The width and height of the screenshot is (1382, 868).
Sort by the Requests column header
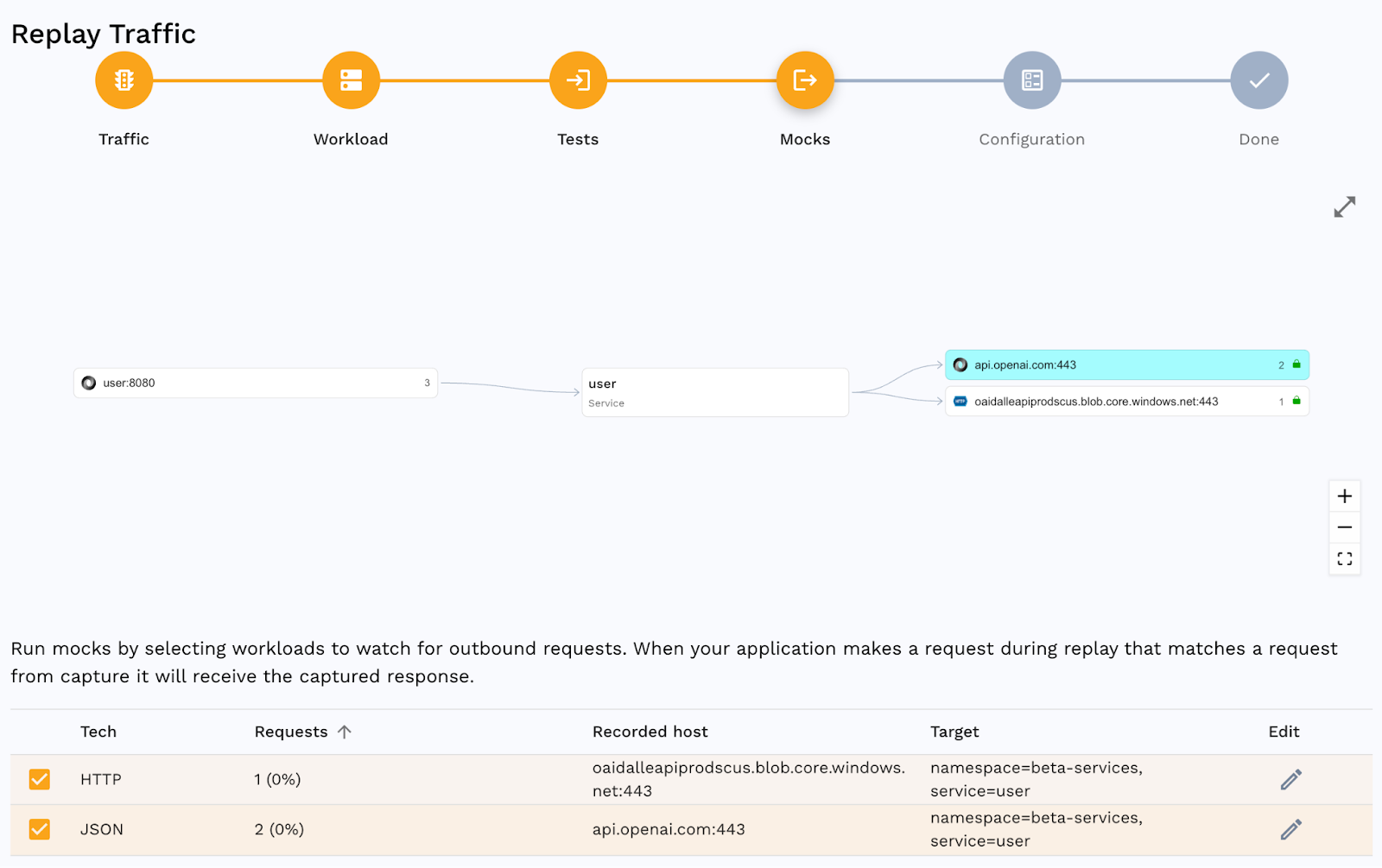click(x=291, y=732)
